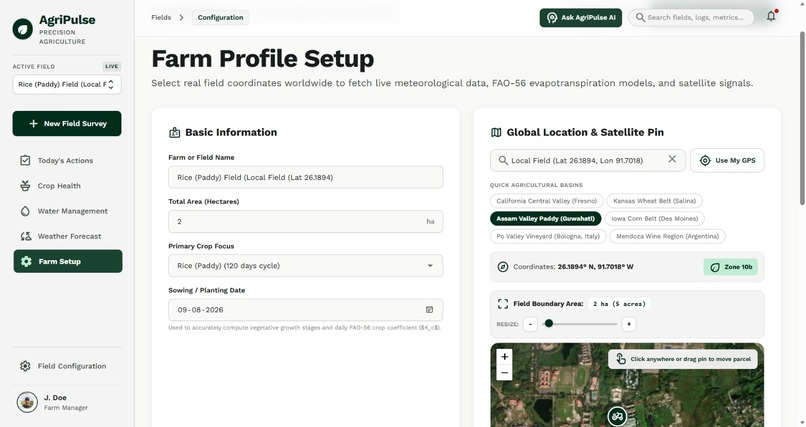Click the field boundary resize slider
806x427 pixels.
[x=580, y=324]
